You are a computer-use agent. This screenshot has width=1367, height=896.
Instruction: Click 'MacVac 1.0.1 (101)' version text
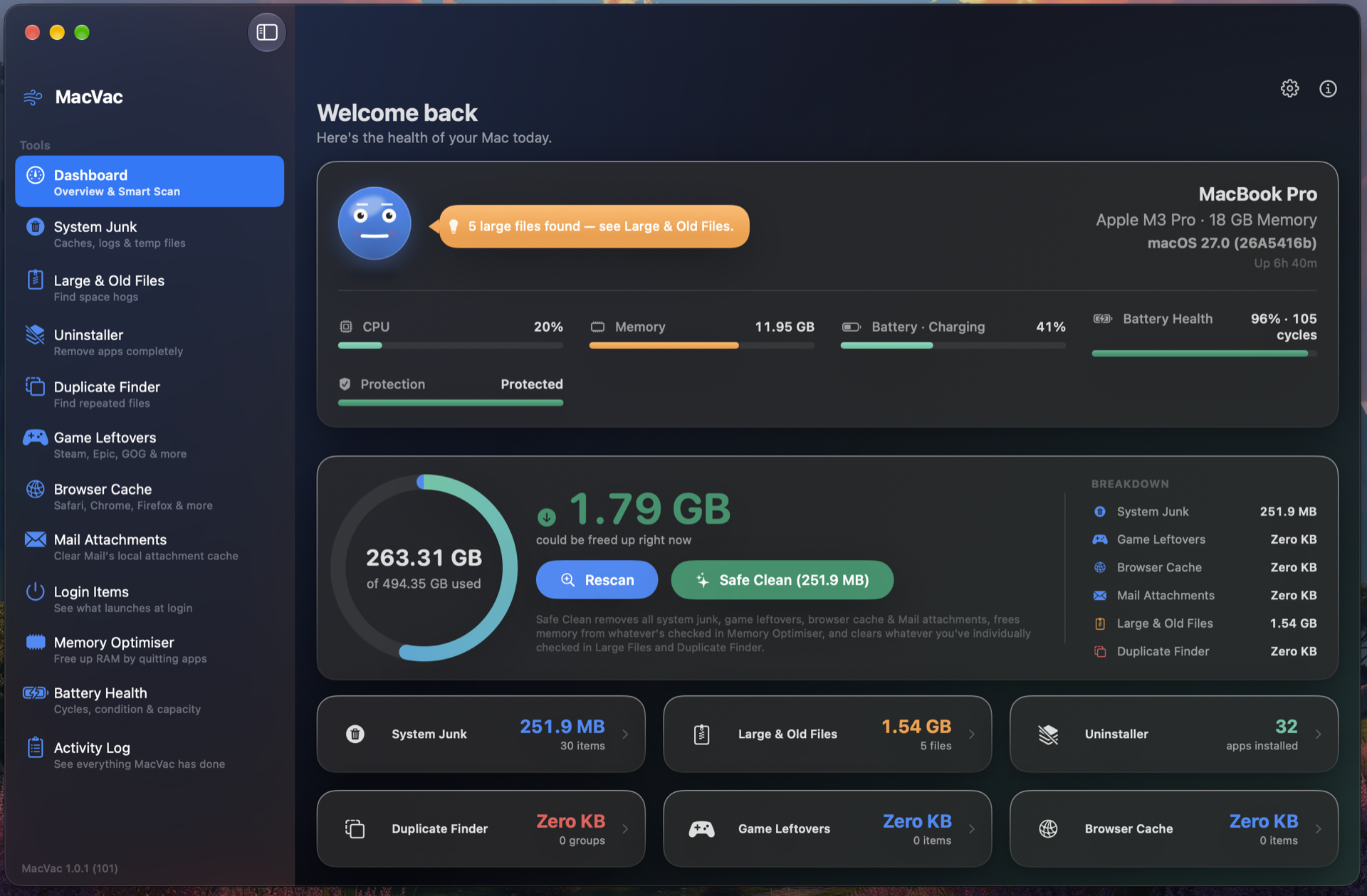[70, 868]
